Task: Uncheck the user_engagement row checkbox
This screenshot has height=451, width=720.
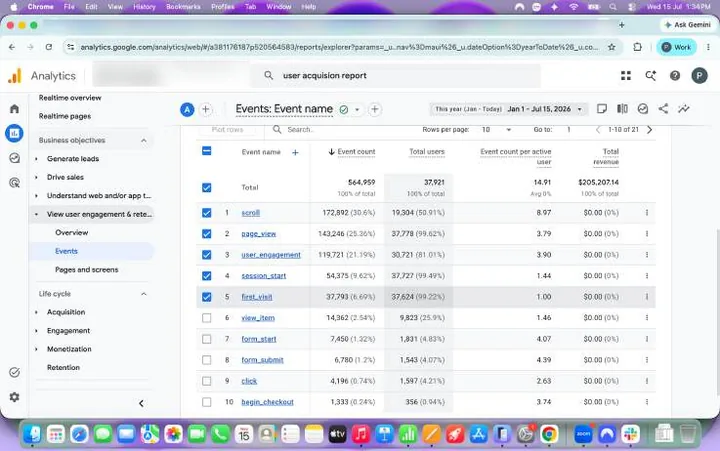Action: (x=207, y=255)
